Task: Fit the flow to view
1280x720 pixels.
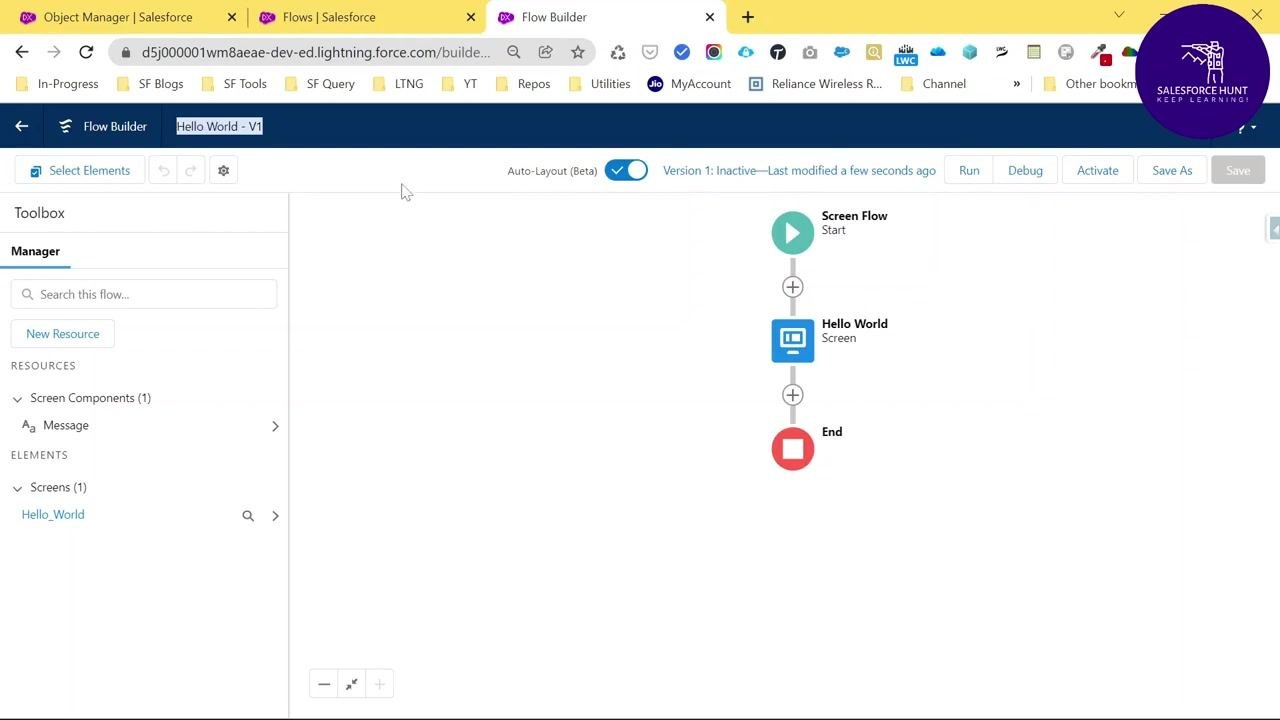Action: (x=352, y=685)
